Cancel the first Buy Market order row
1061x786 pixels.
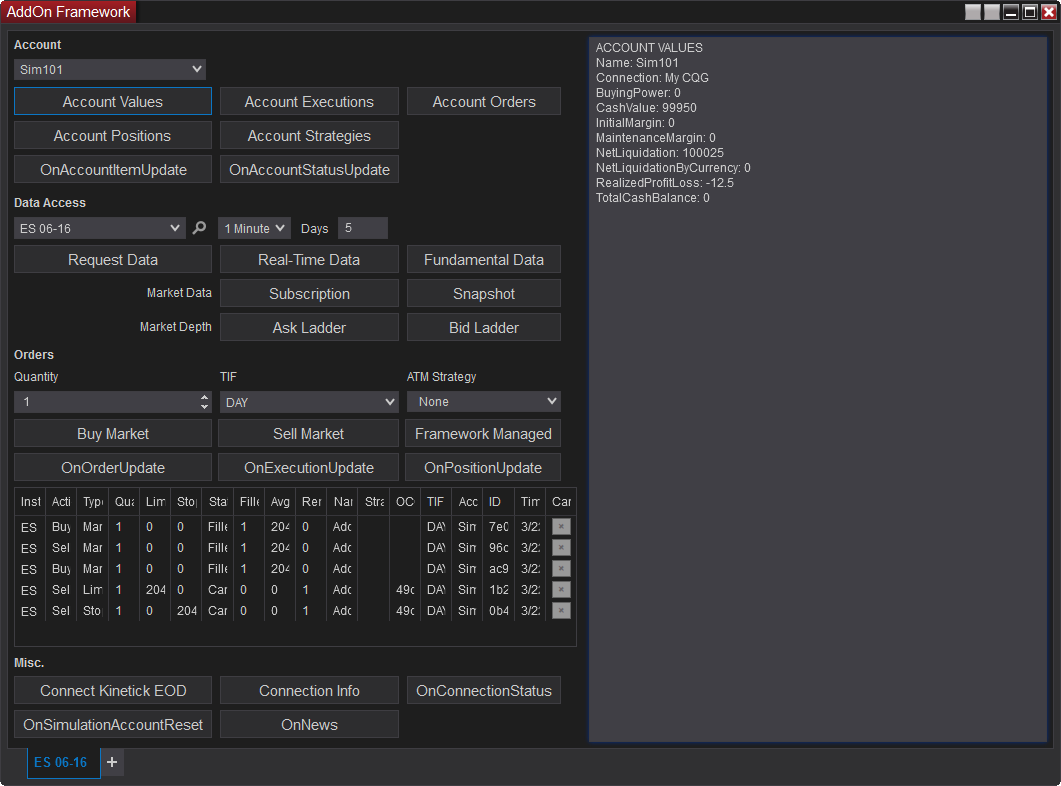[x=561, y=526]
